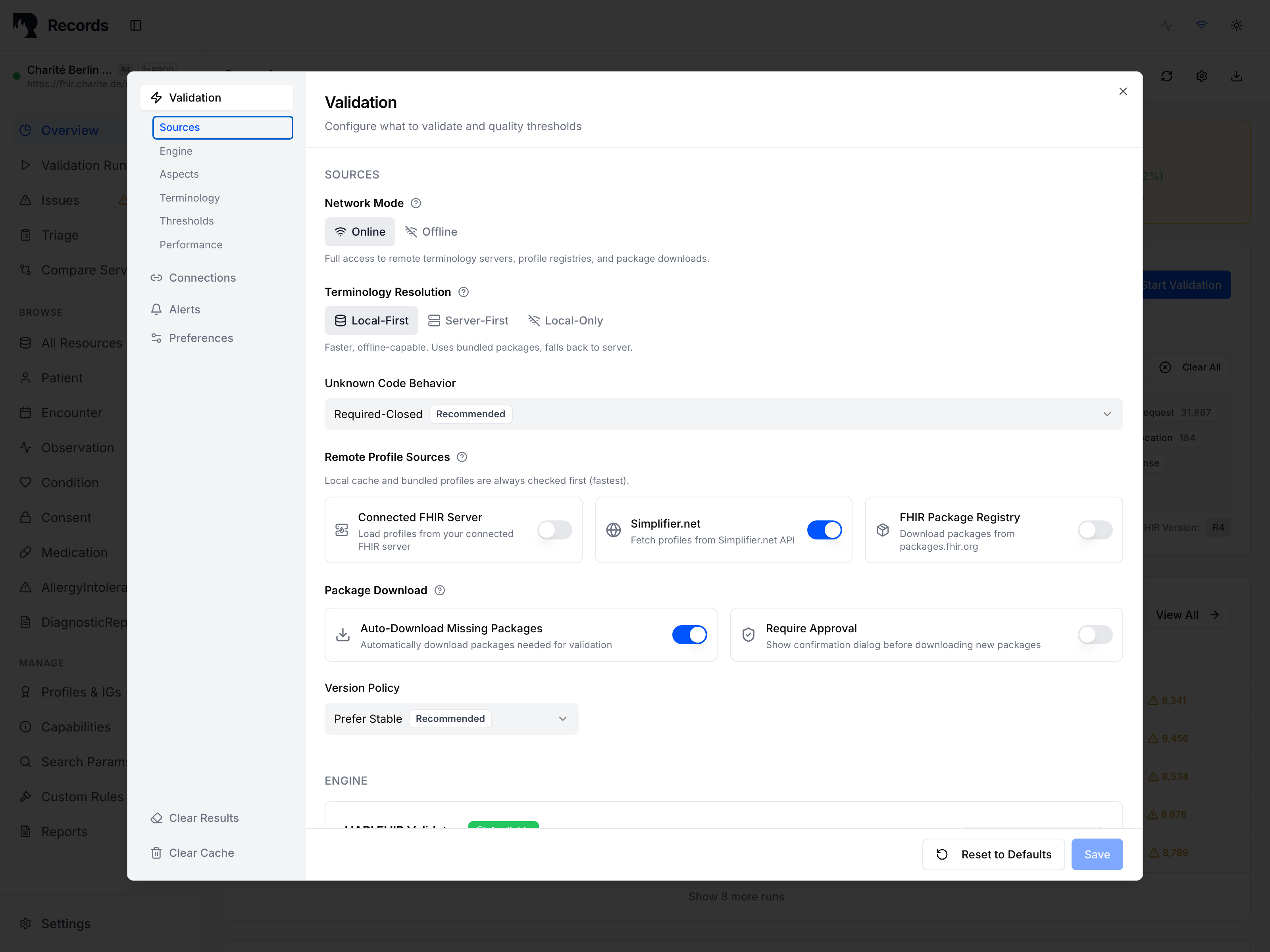The width and height of the screenshot is (1270, 952).
Task: Click Terminology Resolution help icon
Action: point(463,292)
